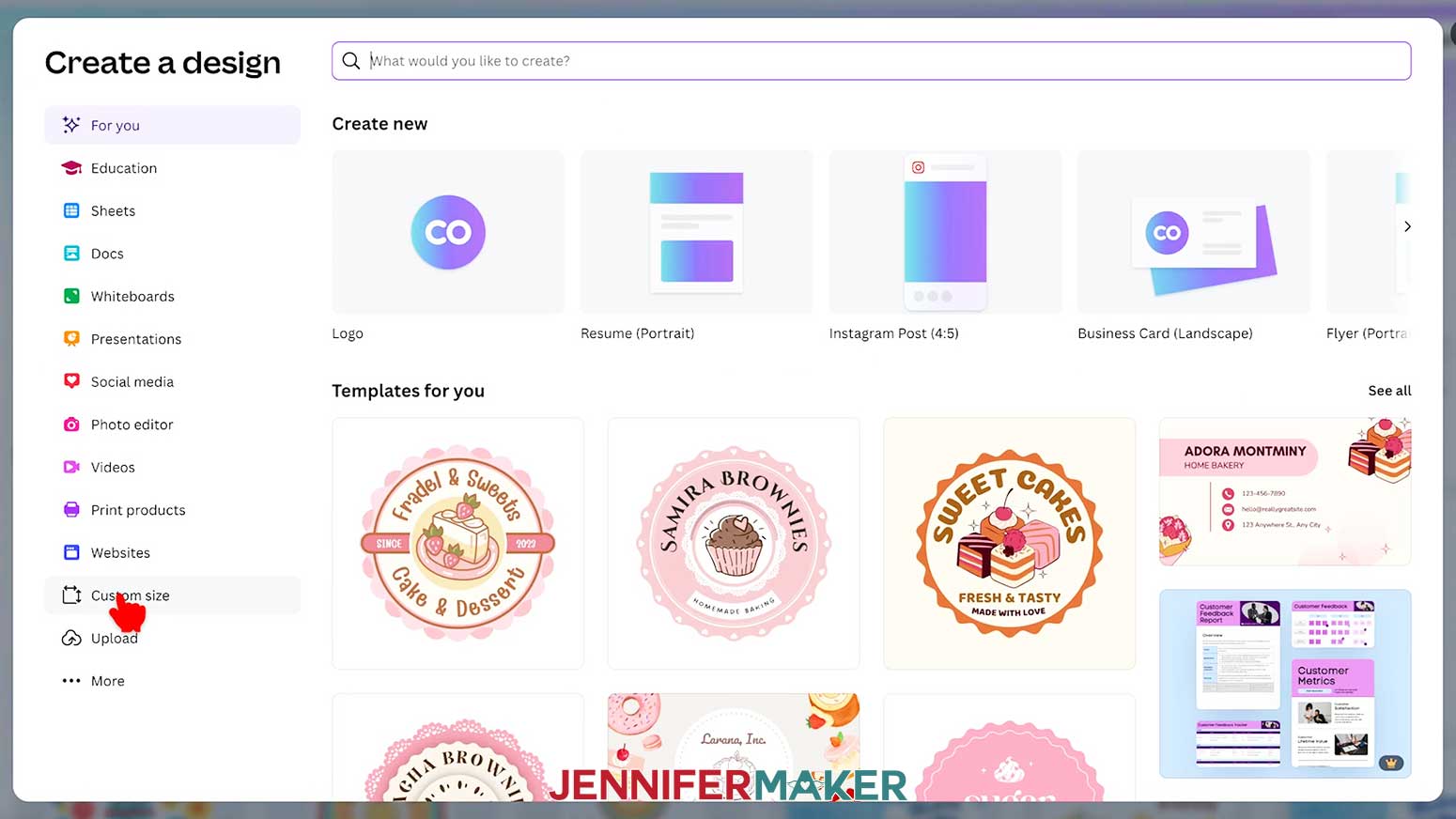
Task: Click the Videos camera icon
Action: 71,467
